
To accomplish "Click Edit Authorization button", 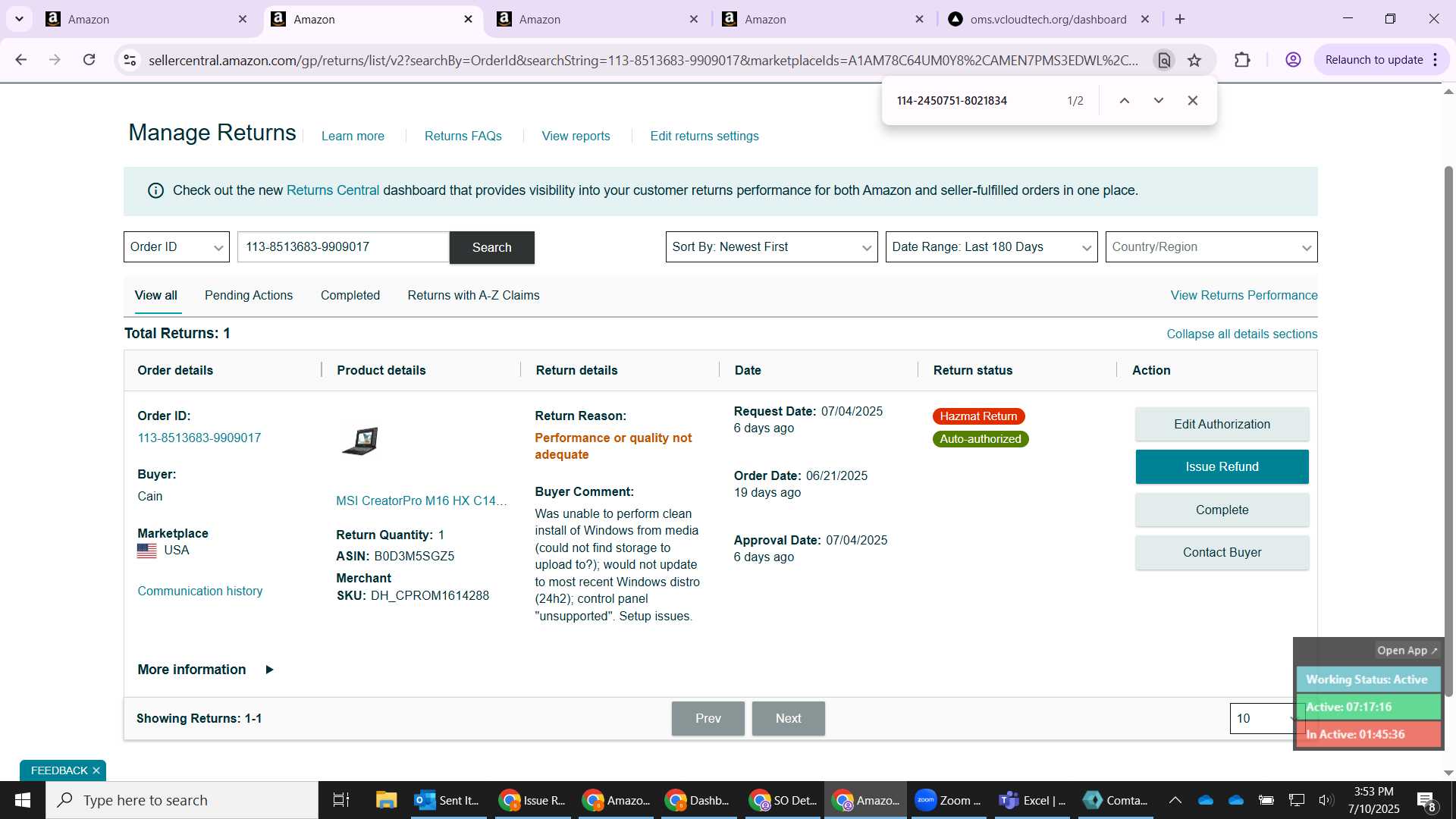I will click(x=1222, y=424).
